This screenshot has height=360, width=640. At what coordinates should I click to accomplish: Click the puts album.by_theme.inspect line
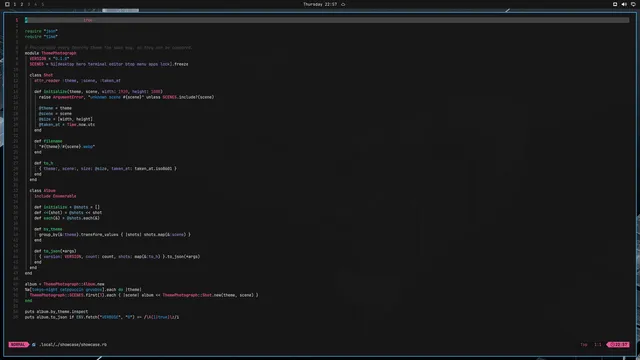pyautogui.click(x=56, y=311)
